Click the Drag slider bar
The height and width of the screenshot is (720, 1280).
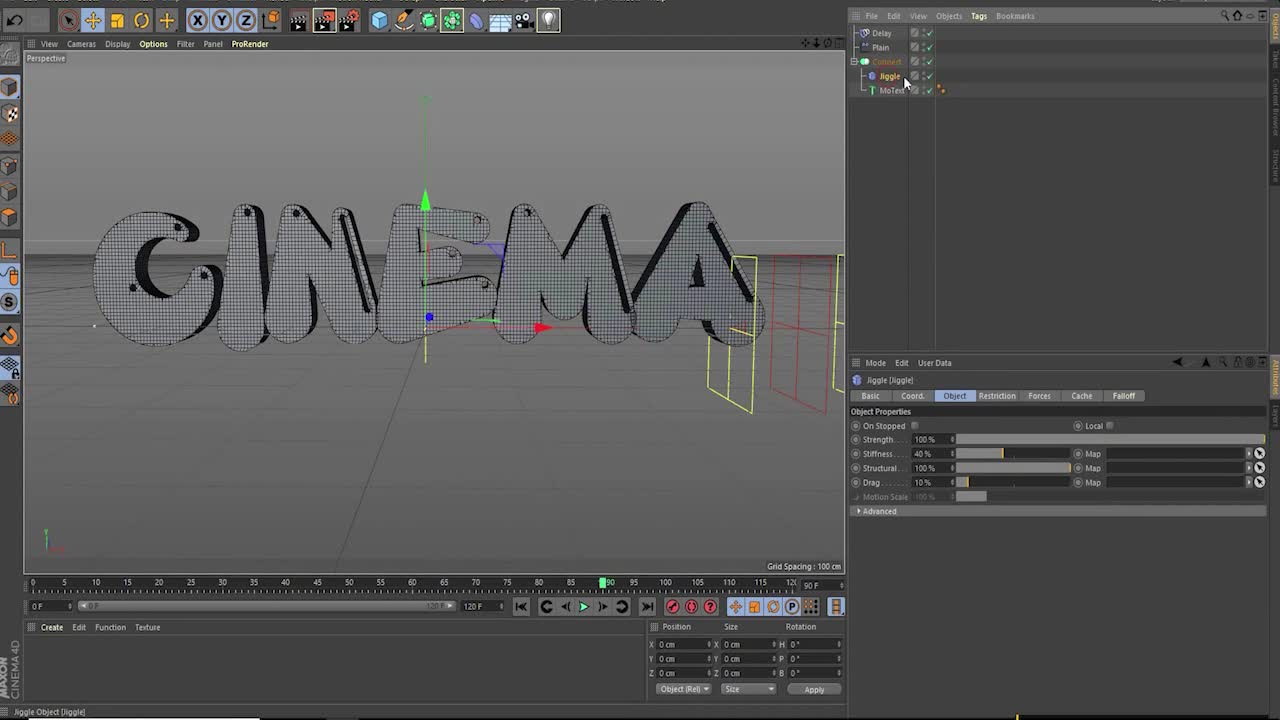coord(1013,482)
